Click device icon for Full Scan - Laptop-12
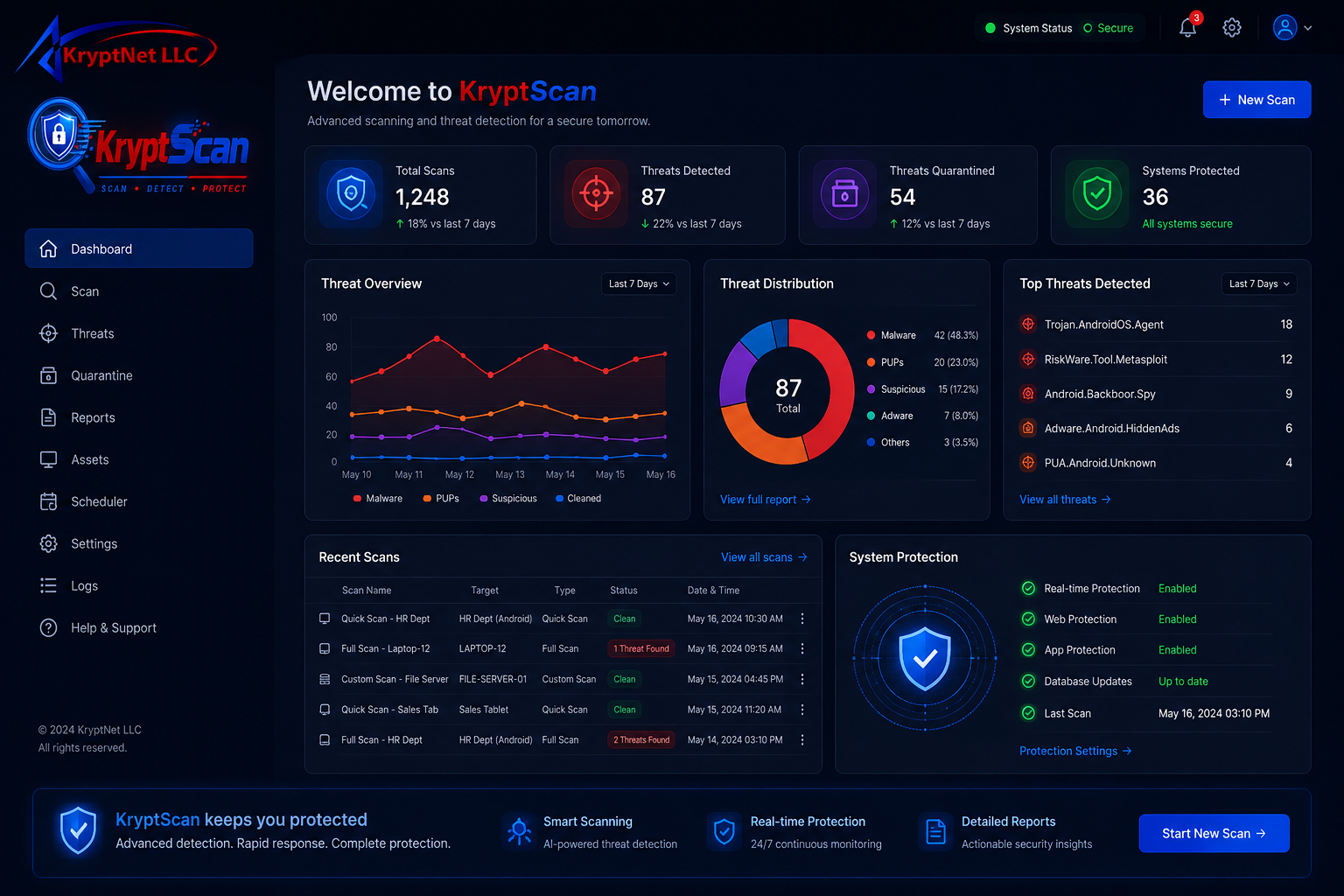 tap(325, 648)
